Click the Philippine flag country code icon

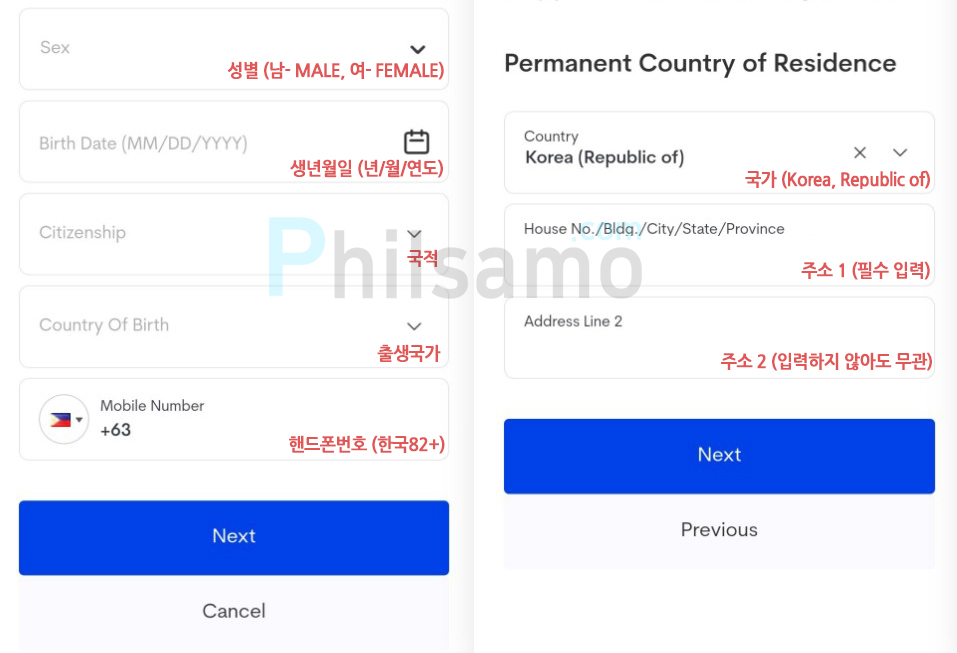coord(60,419)
